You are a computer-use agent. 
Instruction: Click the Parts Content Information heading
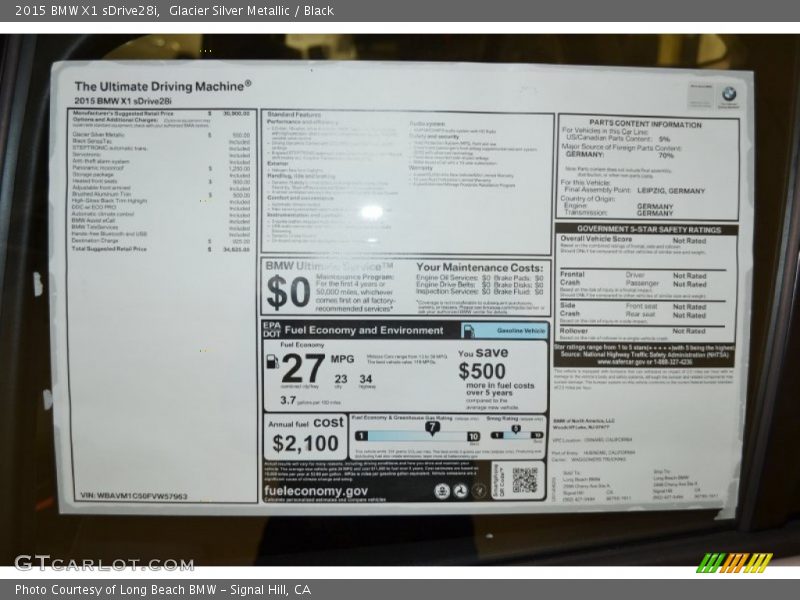(645, 124)
